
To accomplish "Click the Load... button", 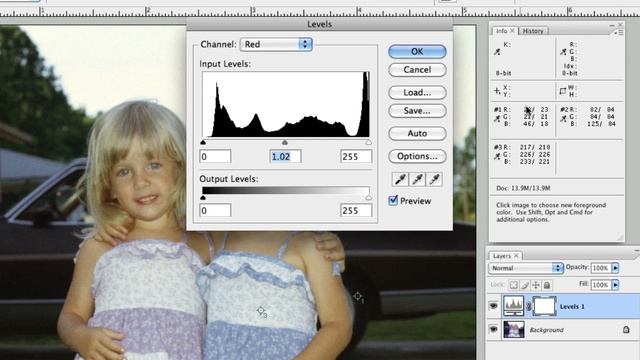I will pos(417,93).
